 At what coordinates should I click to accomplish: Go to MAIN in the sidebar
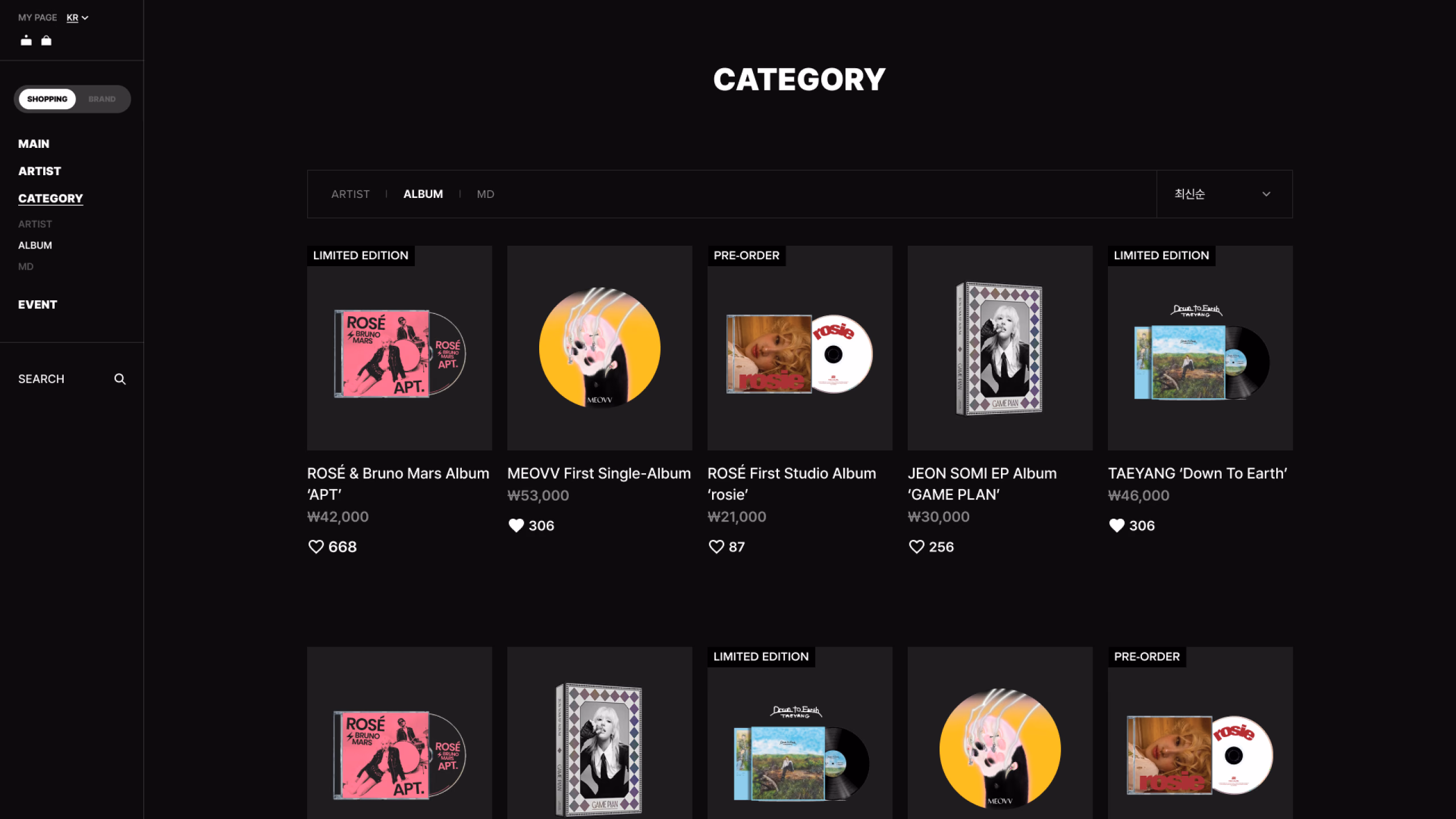(x=34, y=144)
